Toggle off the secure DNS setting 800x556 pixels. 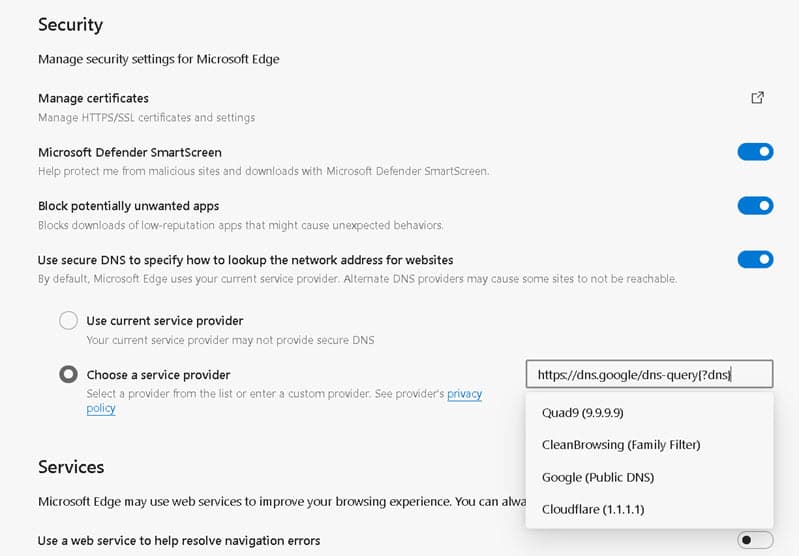point(755,260)
